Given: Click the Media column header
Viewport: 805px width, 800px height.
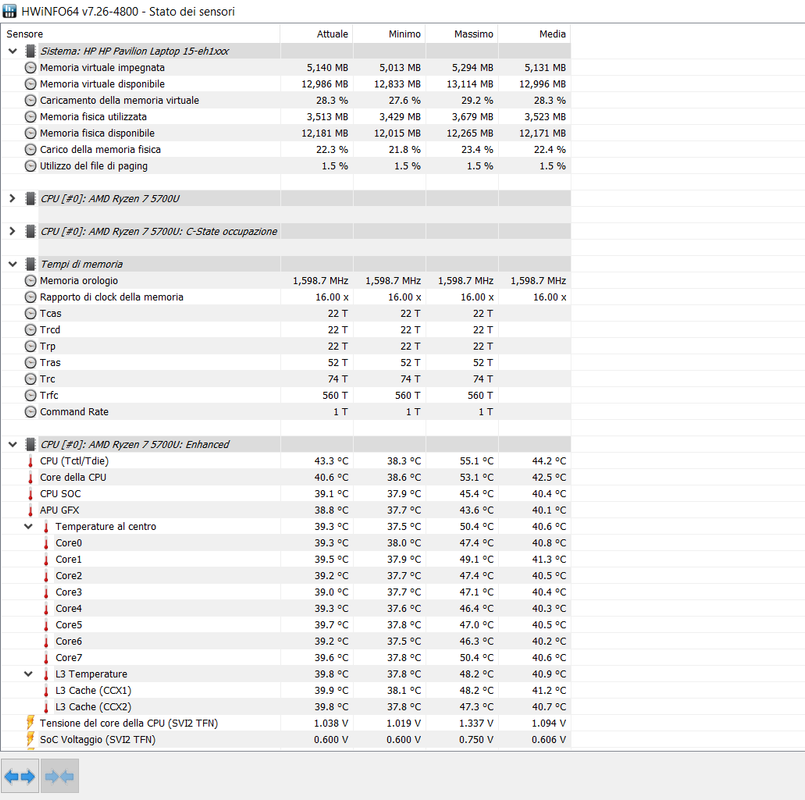Looking at the screenshot, I should [x=534, y=34].
